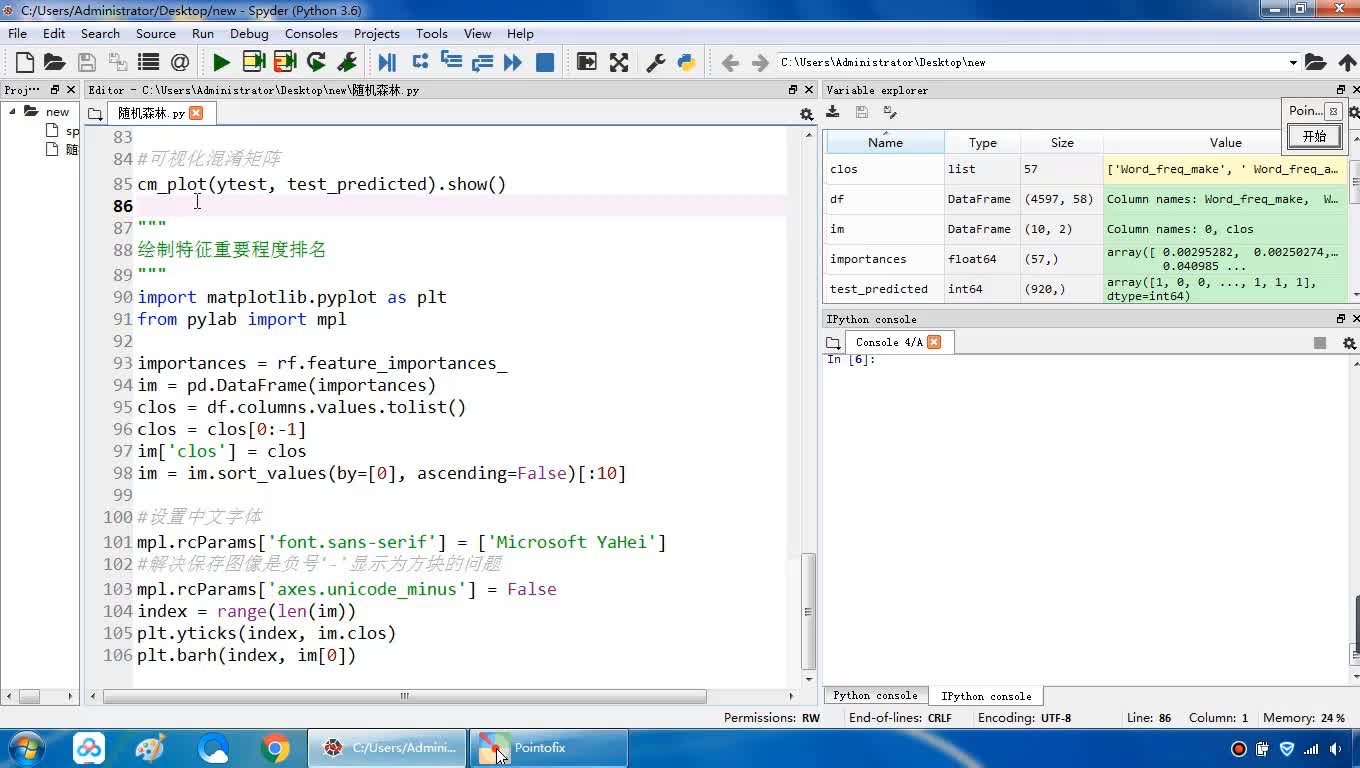Image resolution: width=1360 pixels, height=768 pixels.
Task: Open a file using the folder icon
Action: pyautogui.click(x=54, y=62)
